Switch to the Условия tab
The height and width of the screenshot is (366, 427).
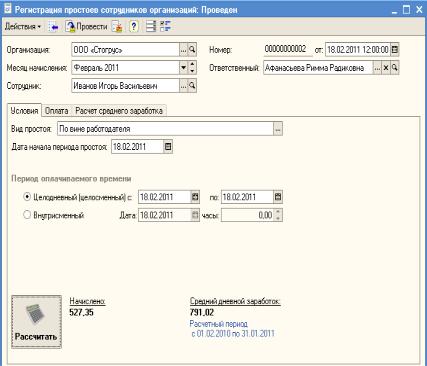(x=24, y=111)
